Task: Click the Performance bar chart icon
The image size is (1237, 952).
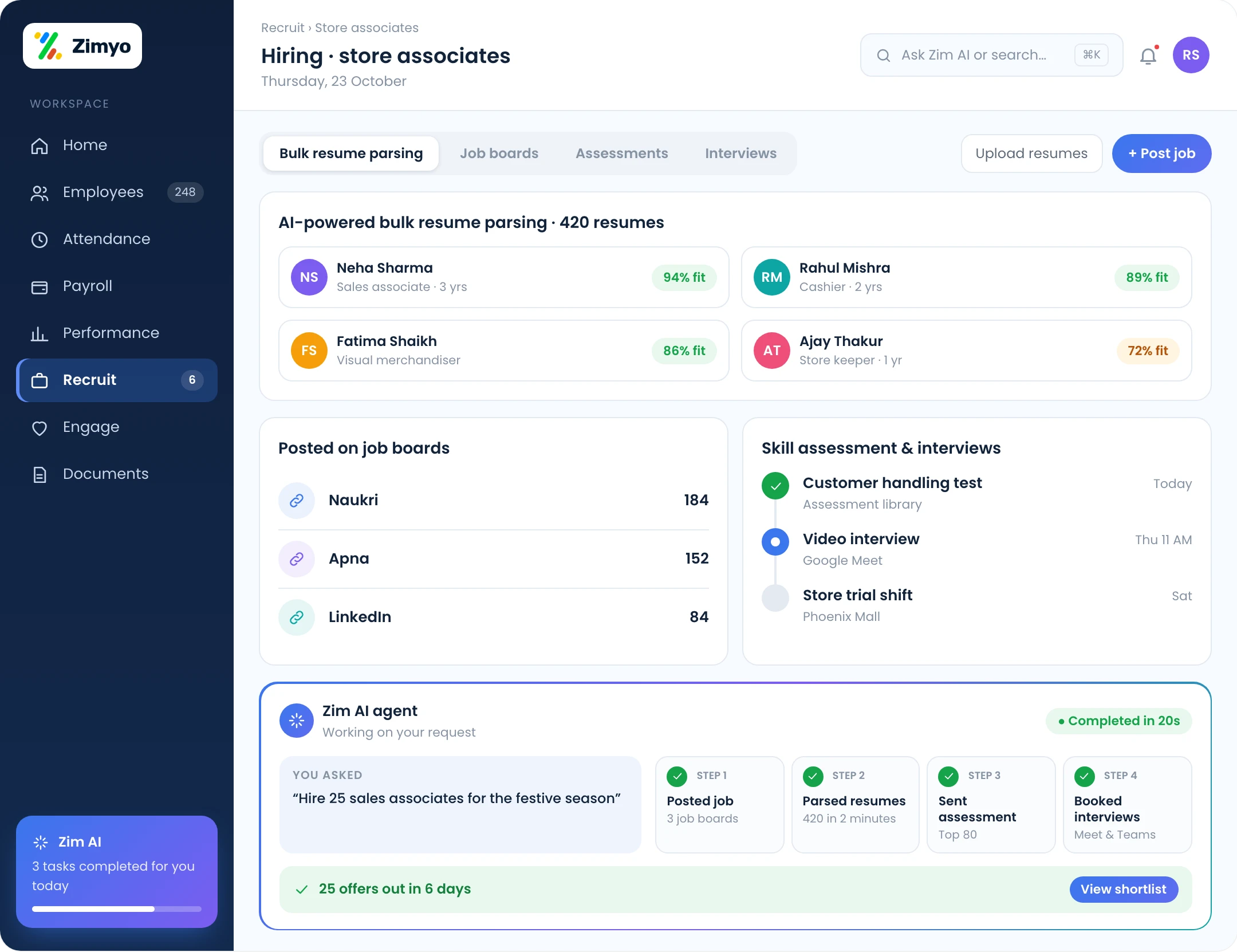Action: point(40,334)
